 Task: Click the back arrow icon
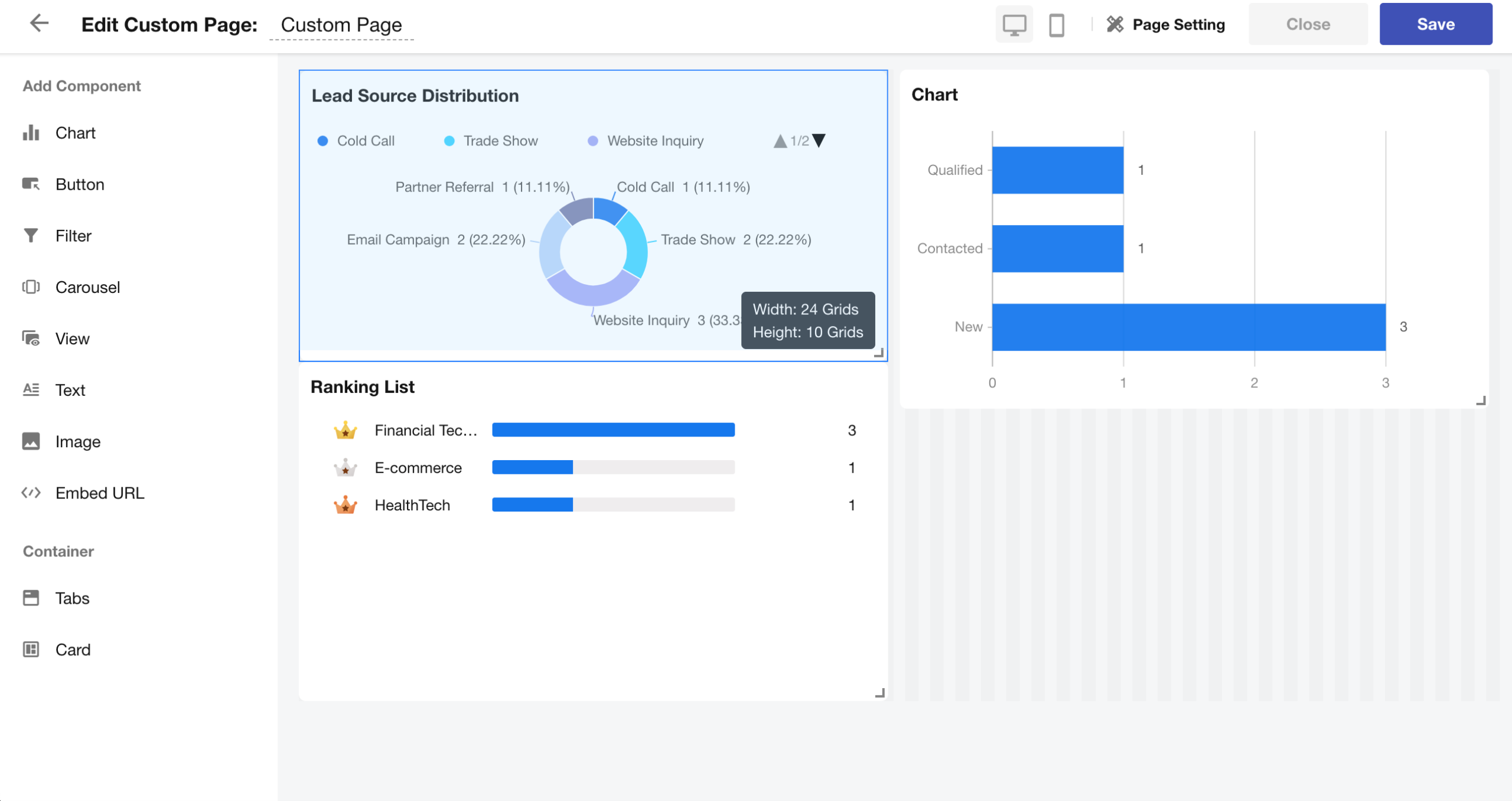(x=39, y=24)
